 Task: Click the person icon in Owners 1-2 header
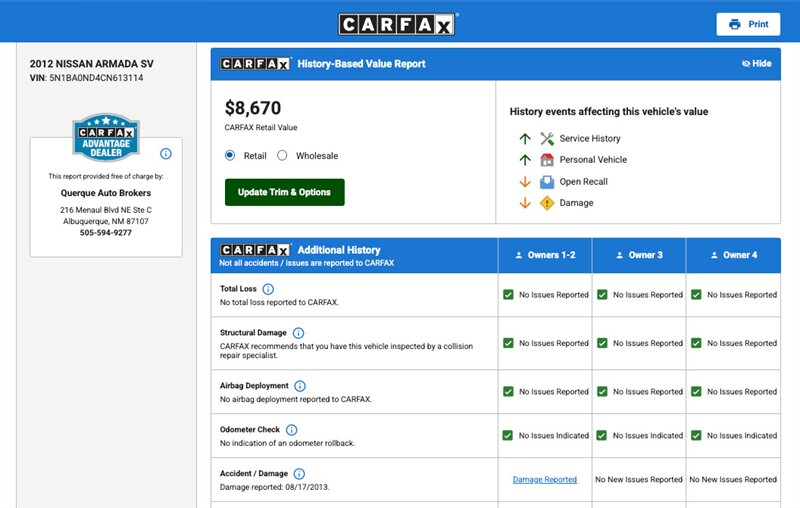pyautogui.click(x=519, y=255)
